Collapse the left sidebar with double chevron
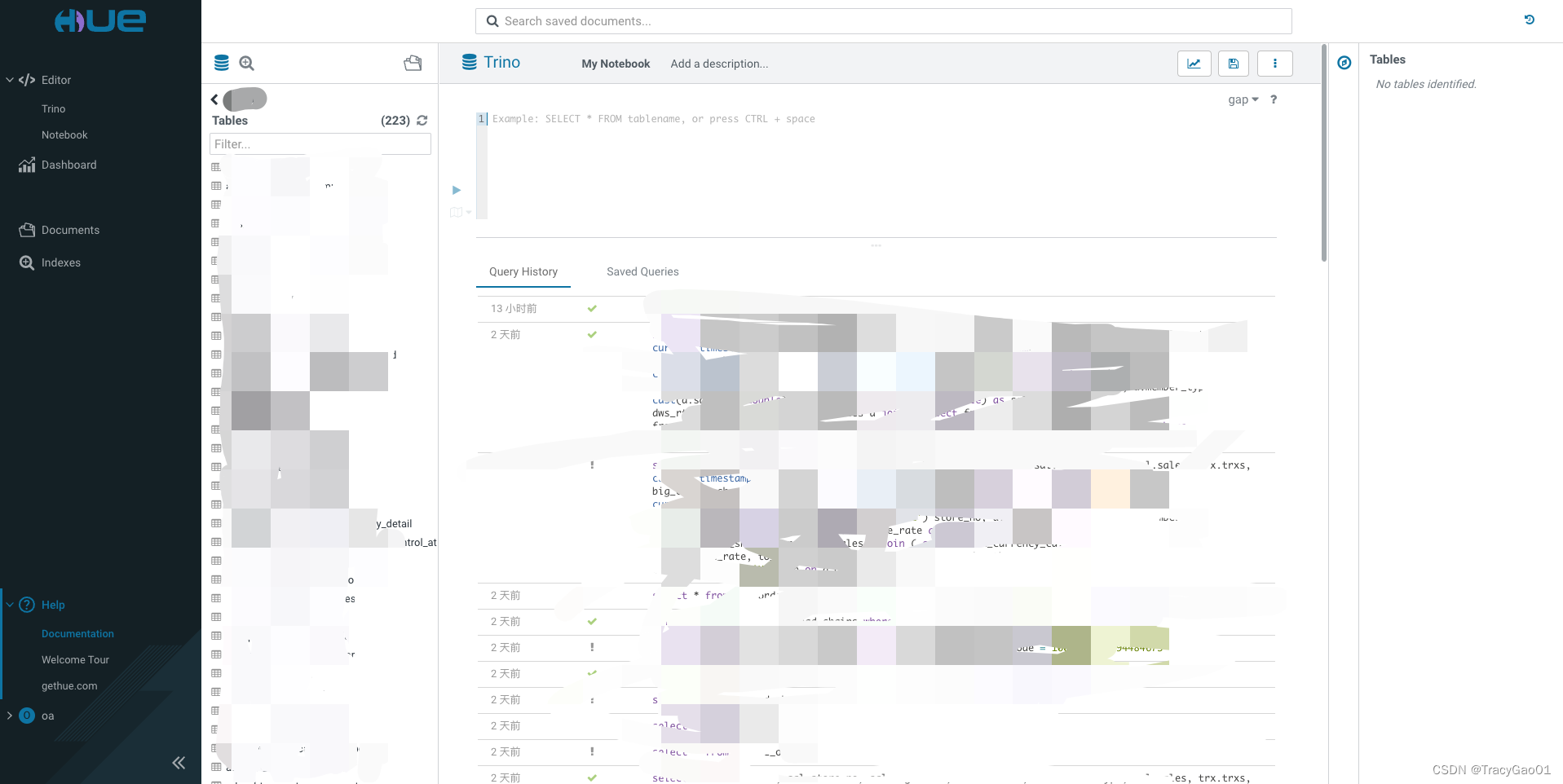 click(x=179, y=763)
